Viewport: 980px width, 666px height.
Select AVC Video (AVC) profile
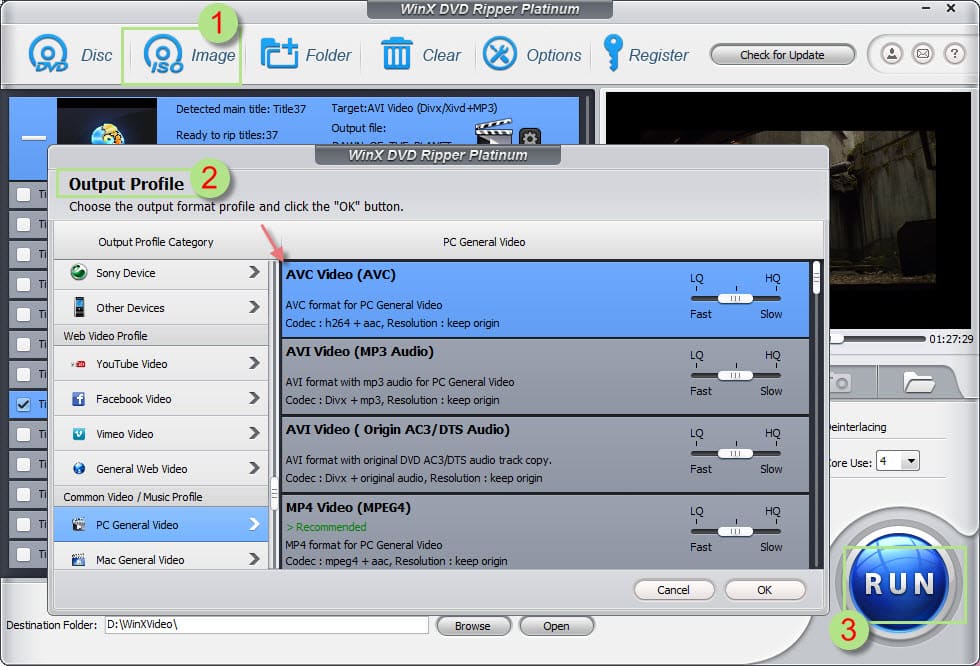pyautogui.click(x=545, y=299)
